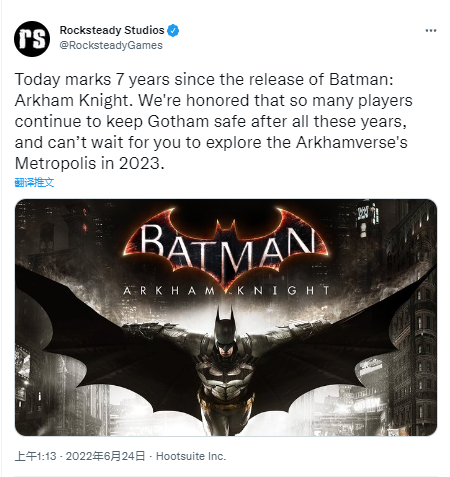This screenshot has width=450, height=477.
Task: Open the @RocksteadyGames handle link
Action: tap(111, 45)
